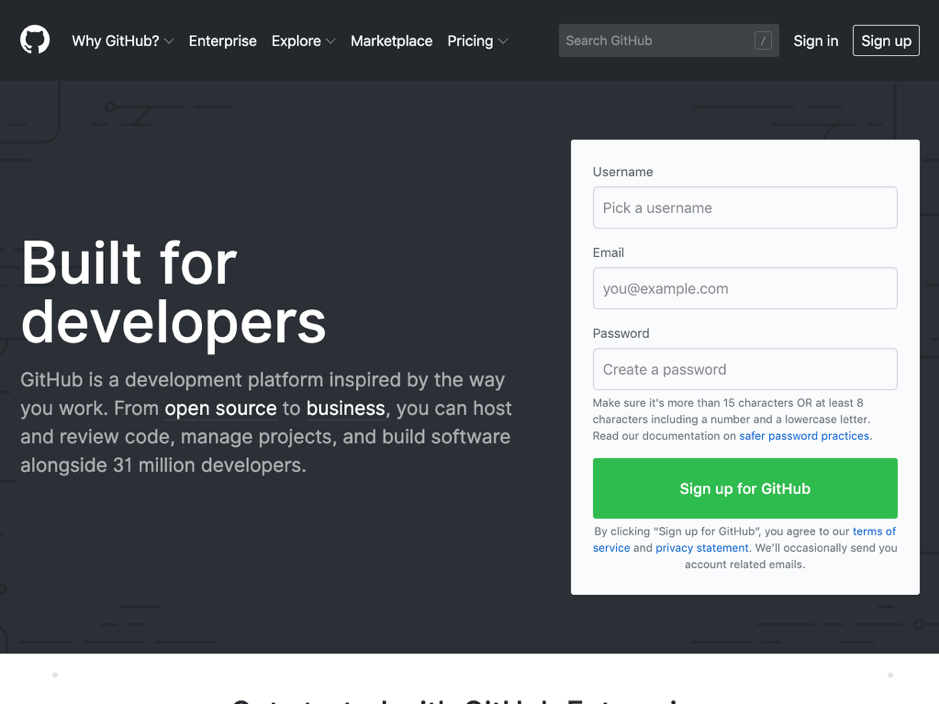Click the carousel dot below the hero section
939x704 pixels.
click(x=55, y=674)
